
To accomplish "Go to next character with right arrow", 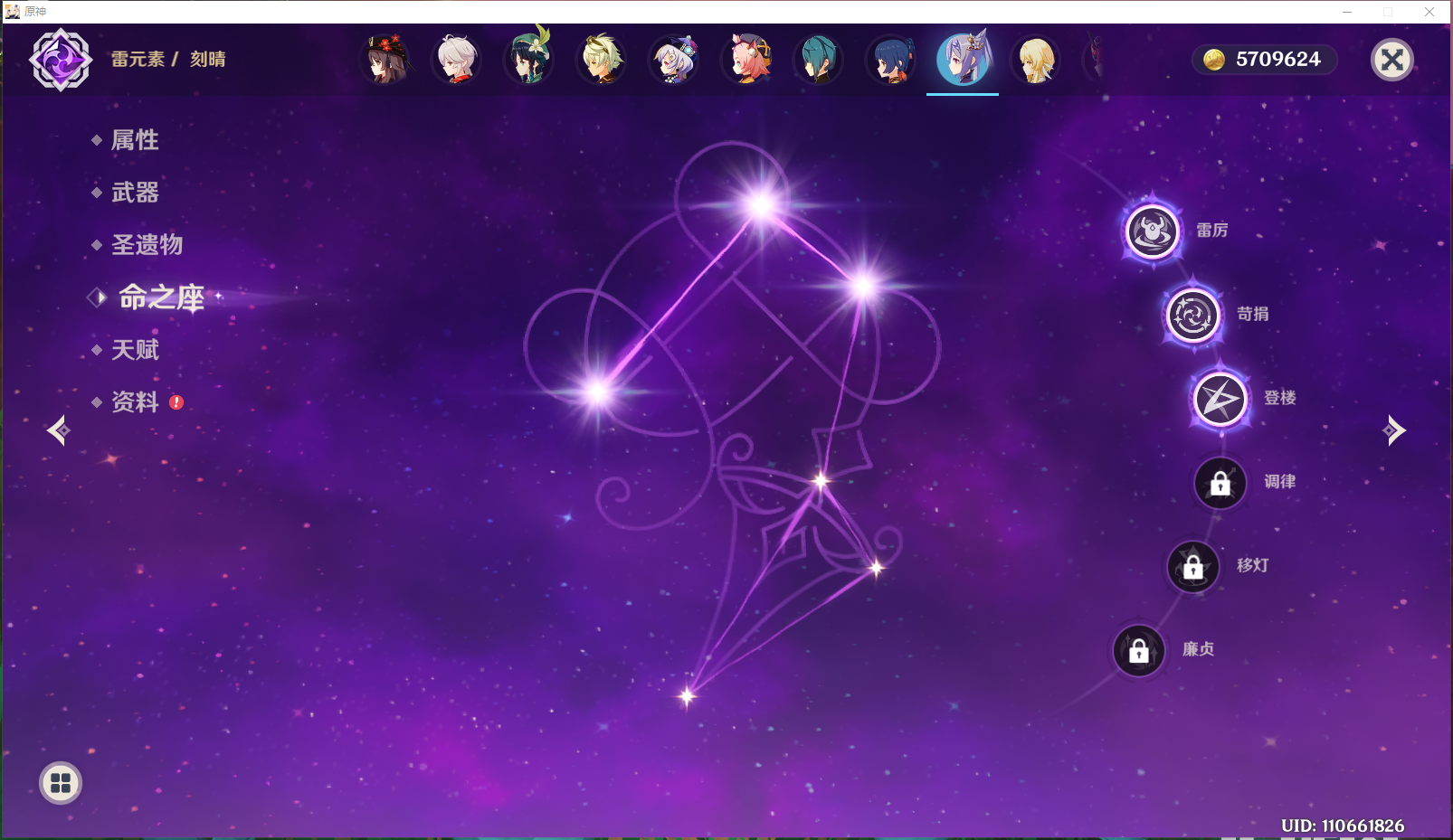I will (x=1394, y=430).
